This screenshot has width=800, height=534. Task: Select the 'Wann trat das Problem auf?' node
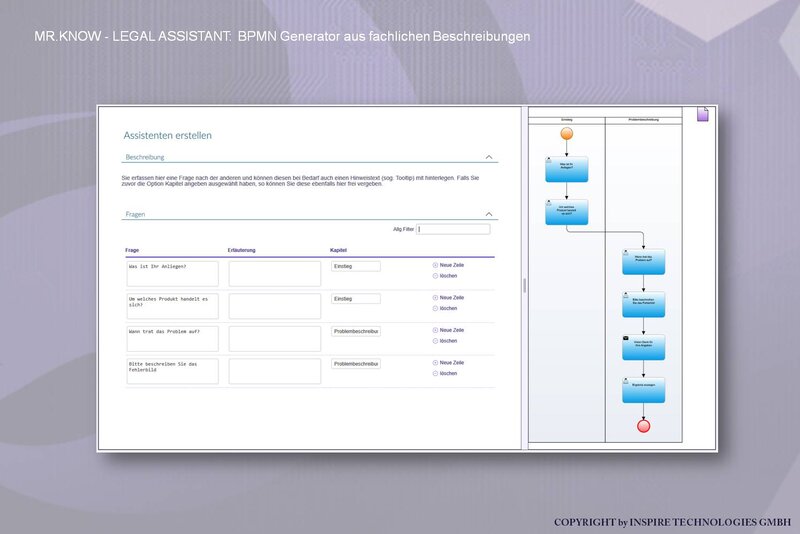[x=643, y=262]
